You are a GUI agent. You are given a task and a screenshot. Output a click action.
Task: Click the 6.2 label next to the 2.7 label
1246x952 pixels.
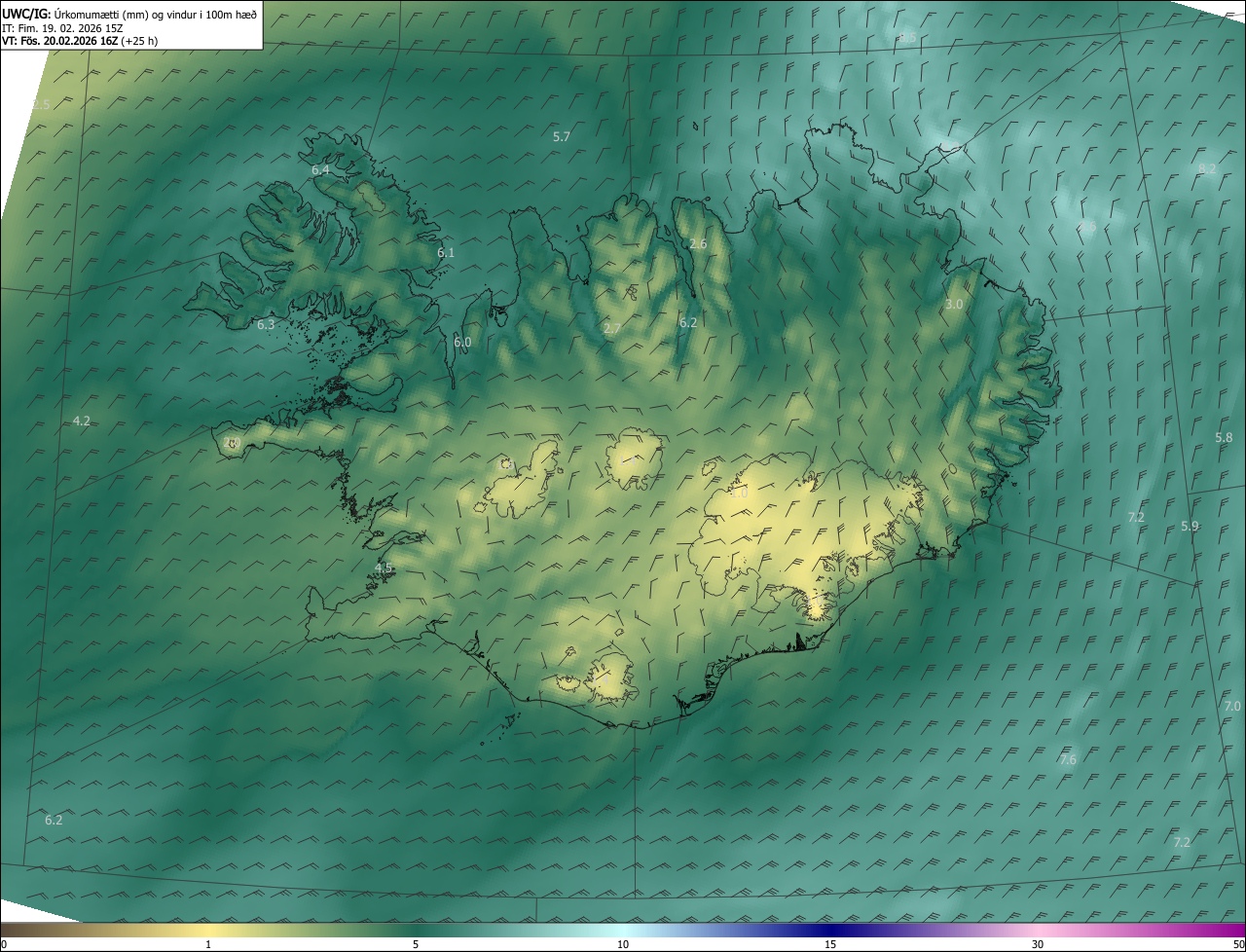click(688, 323)
